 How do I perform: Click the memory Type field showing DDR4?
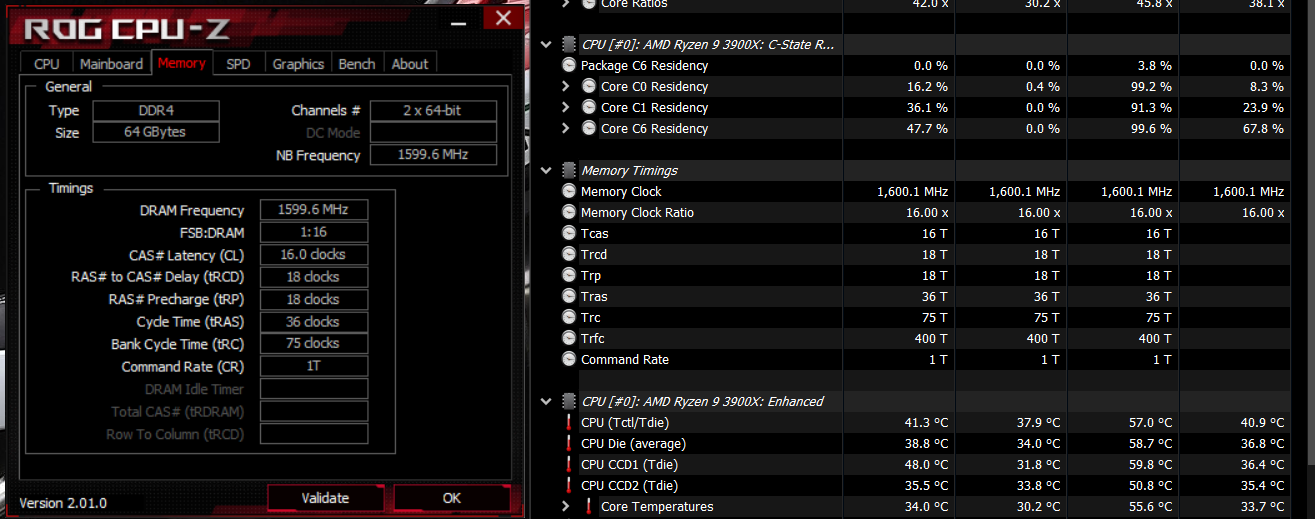pos(156,110)
